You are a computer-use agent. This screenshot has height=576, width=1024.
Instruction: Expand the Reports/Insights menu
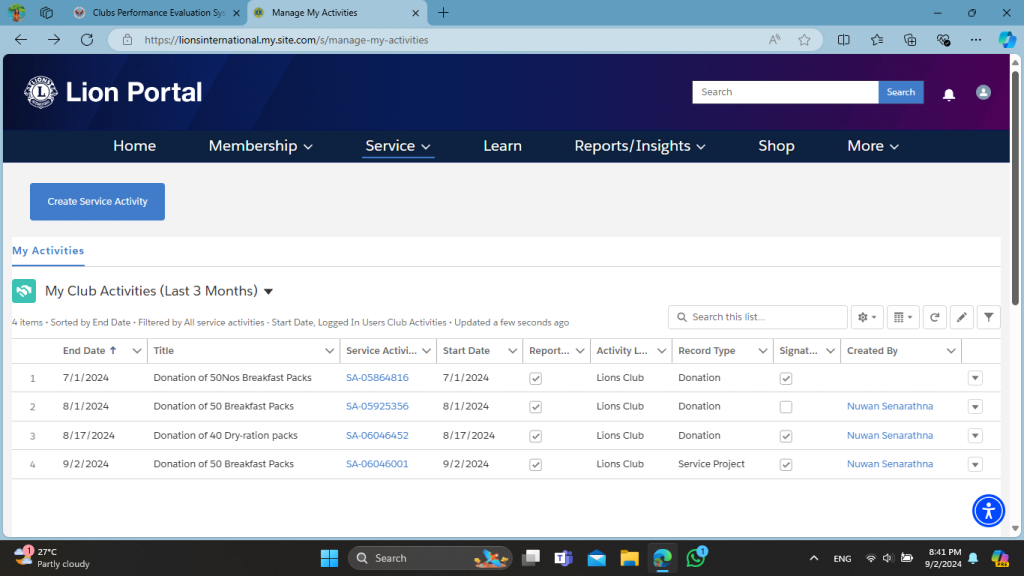640,146
